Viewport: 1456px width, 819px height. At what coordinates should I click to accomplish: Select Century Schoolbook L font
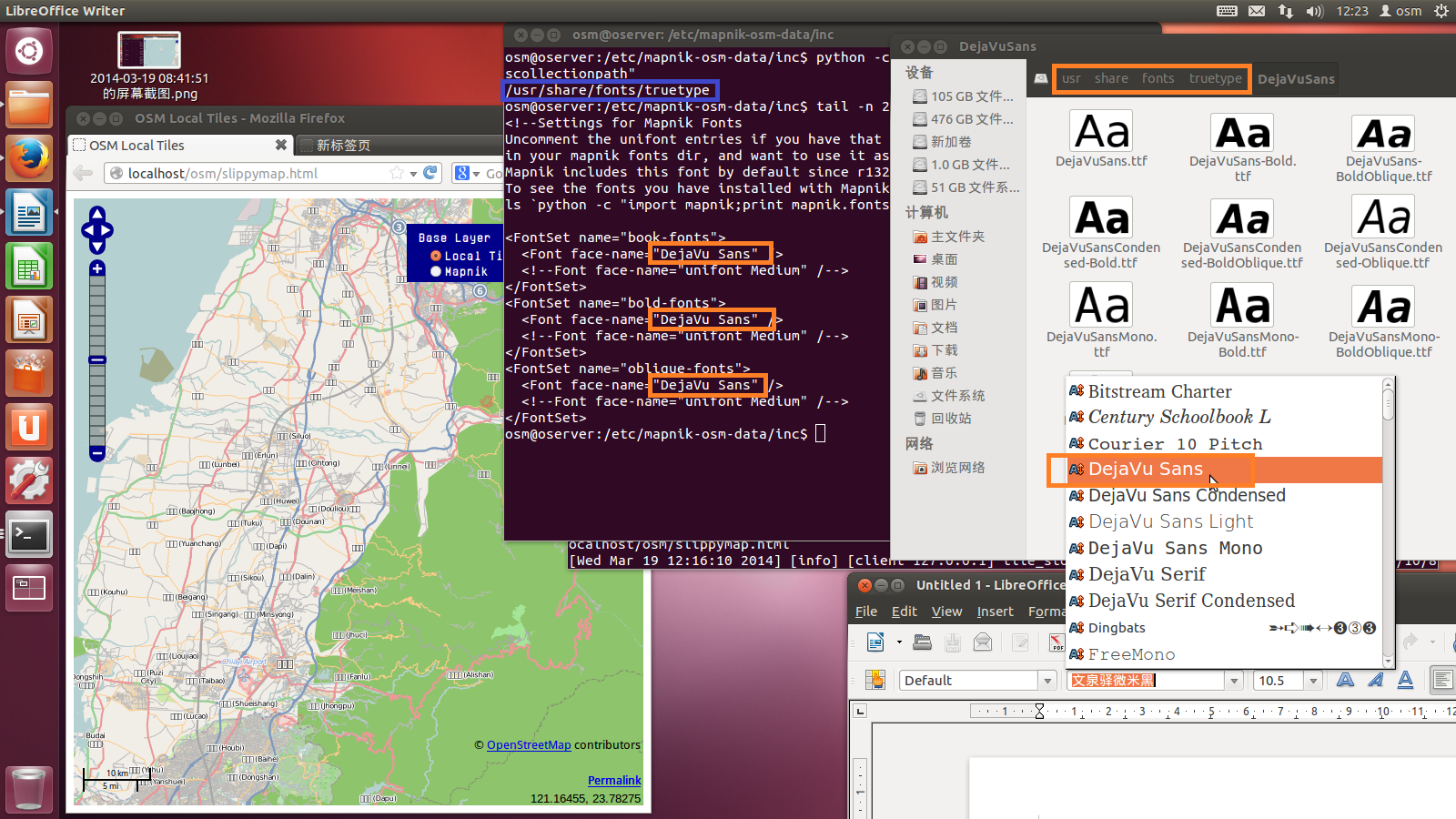point(1225,417)
